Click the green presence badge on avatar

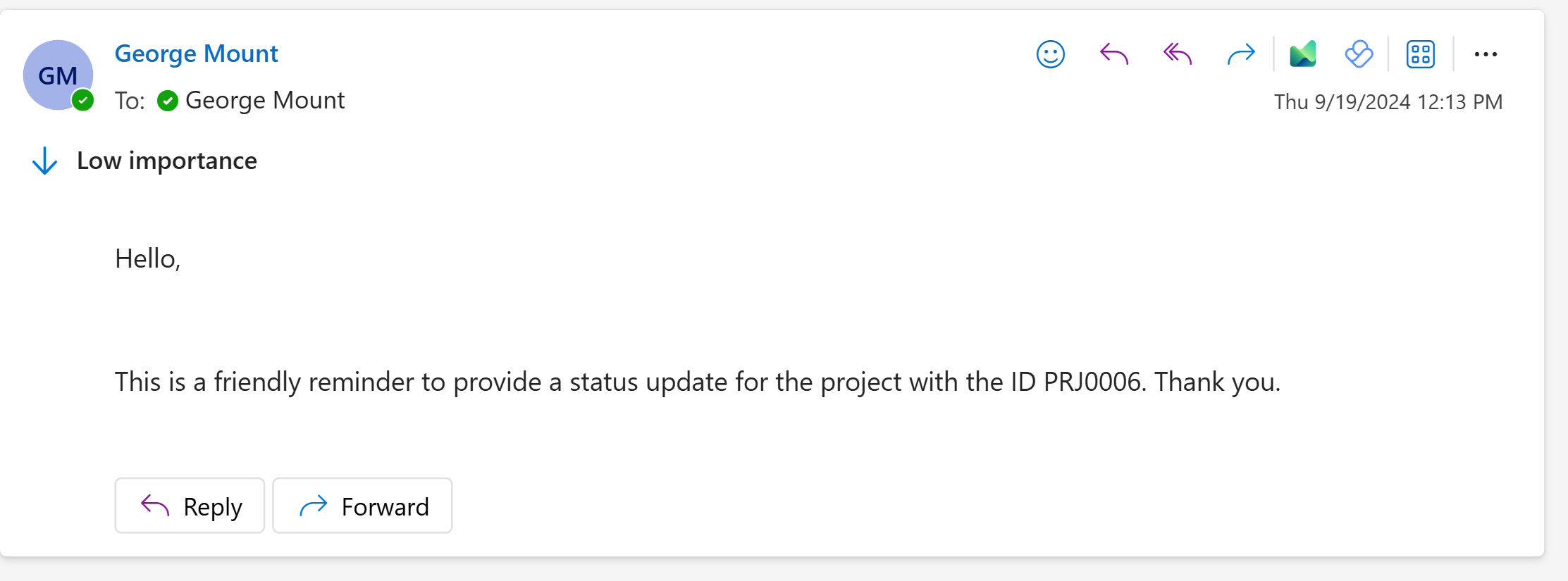83,101
